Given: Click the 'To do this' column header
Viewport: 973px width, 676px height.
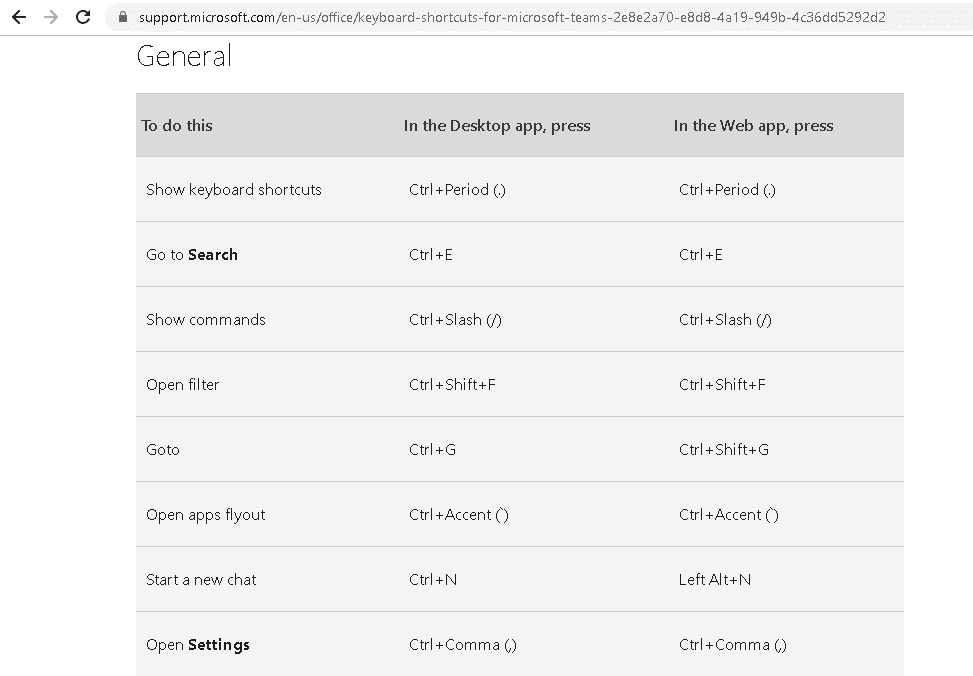Looking at the screenshot, I should coord(177,125).
